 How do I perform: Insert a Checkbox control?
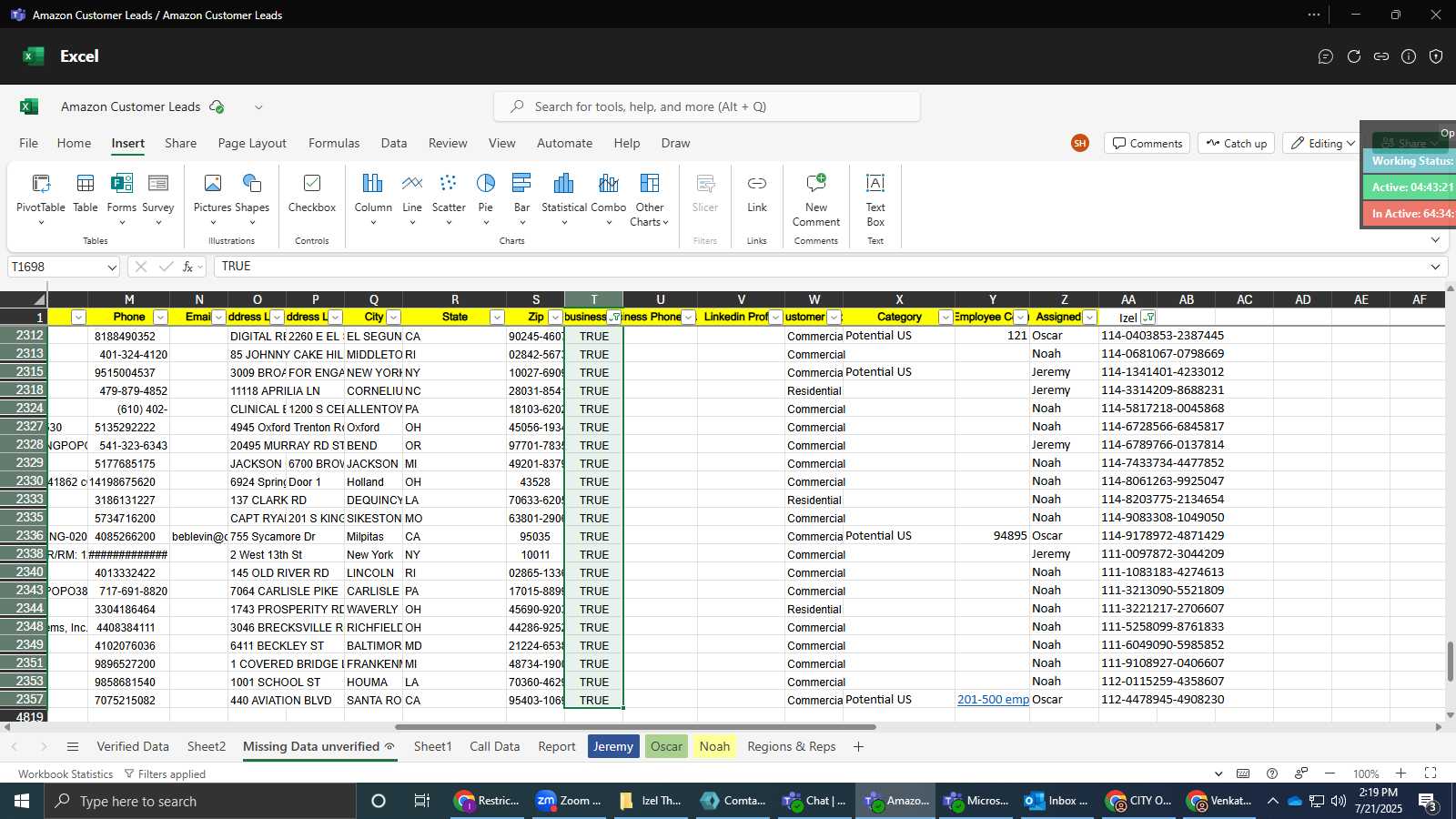pos(312,193)
